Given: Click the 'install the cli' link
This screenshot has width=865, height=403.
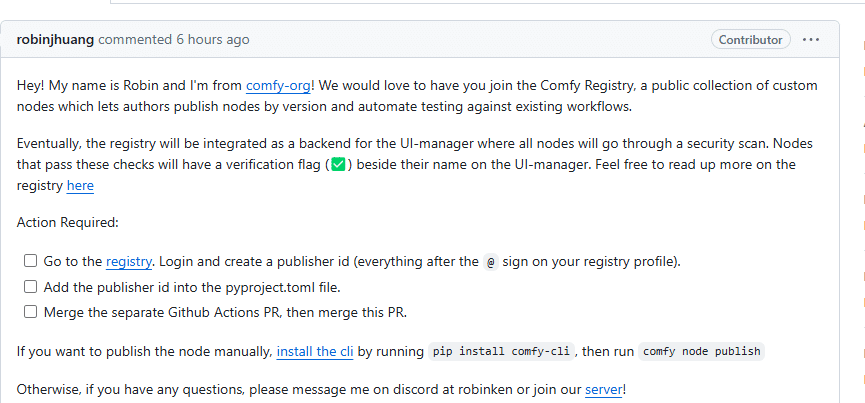Looking at the screenshot, I should pos(315,352).
